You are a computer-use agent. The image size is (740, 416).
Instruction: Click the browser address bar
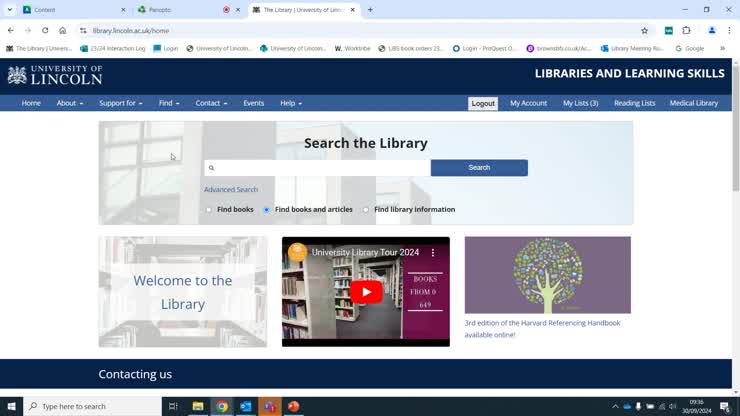coord(361,31)
